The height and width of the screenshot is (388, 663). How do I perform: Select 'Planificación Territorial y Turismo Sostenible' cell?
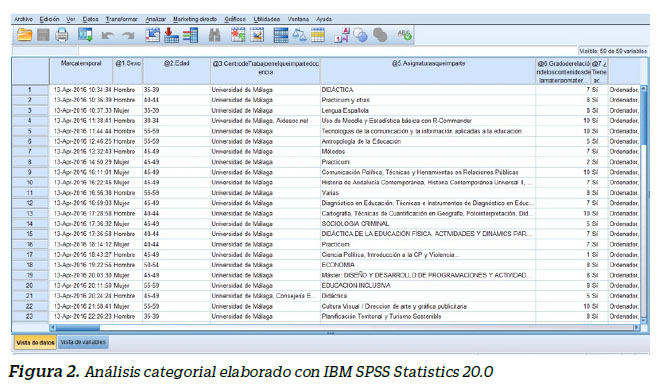click(x=428, y=316)
